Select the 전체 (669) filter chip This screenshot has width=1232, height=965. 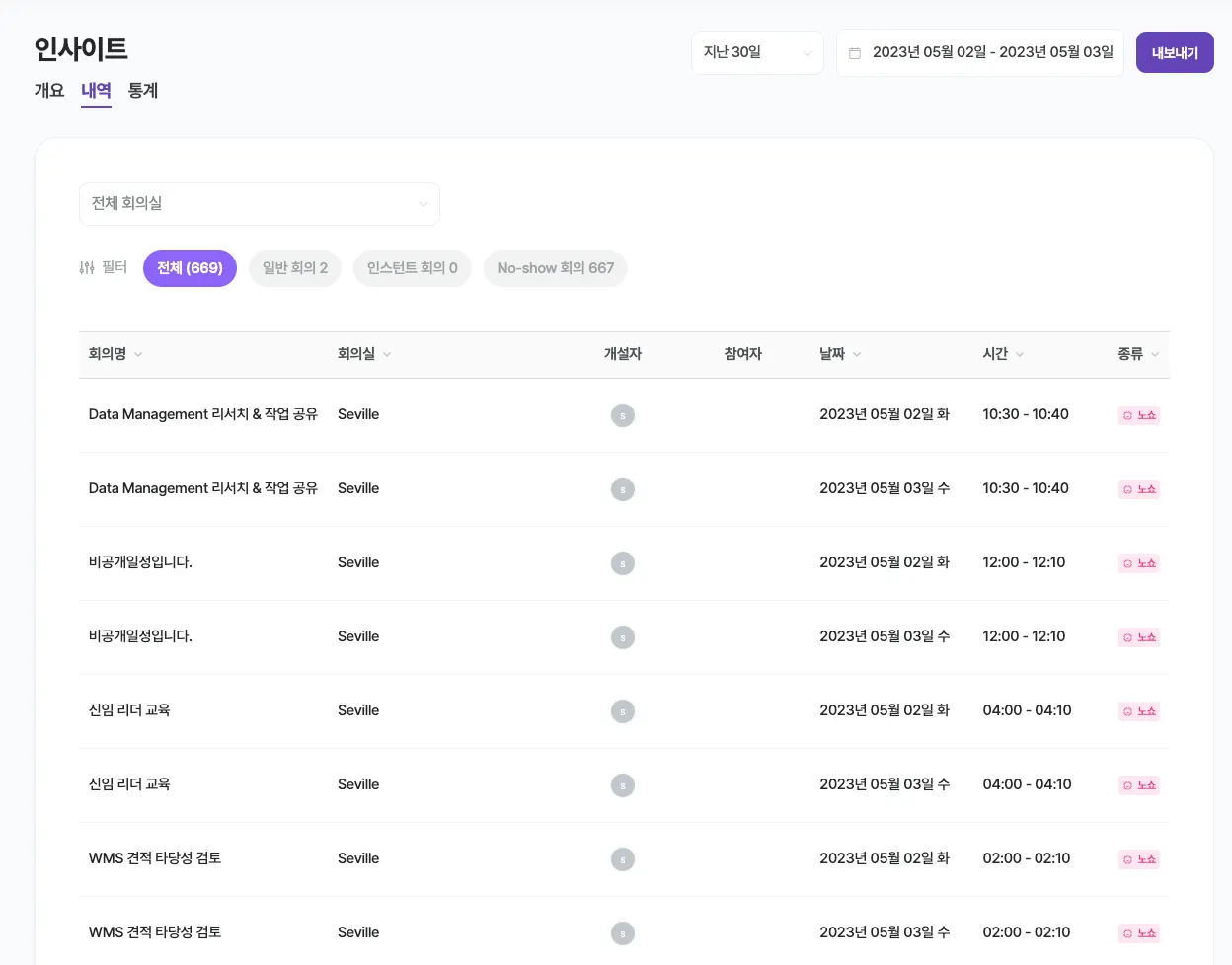point(190,268)
